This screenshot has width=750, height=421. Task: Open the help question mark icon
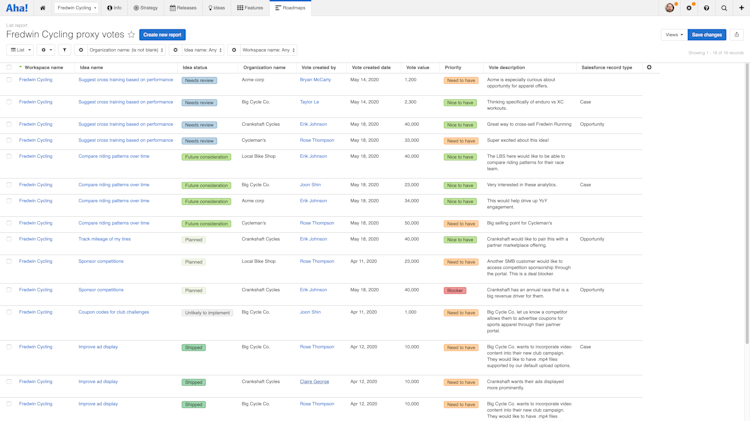[x=706, y=8]
